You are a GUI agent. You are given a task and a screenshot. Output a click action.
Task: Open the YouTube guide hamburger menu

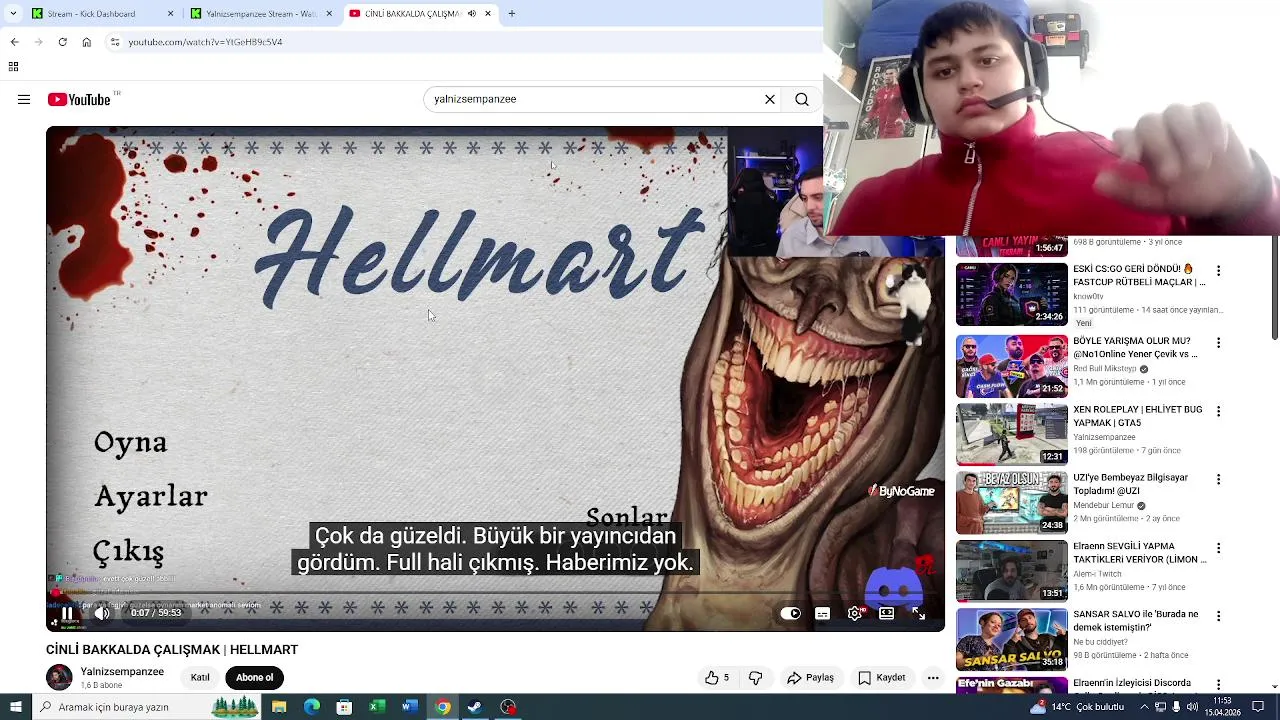click(x=24, y=99)
